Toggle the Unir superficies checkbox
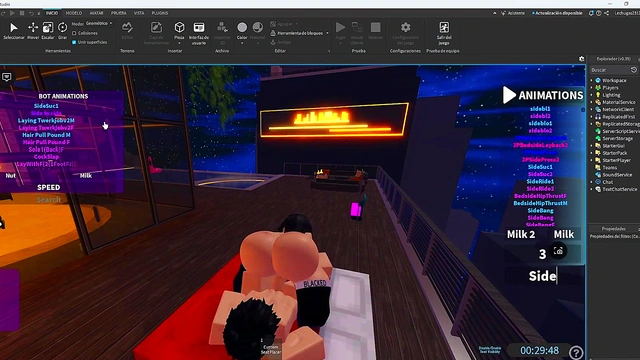The width and height of the screenshot is (640, 360). point(74,42)
